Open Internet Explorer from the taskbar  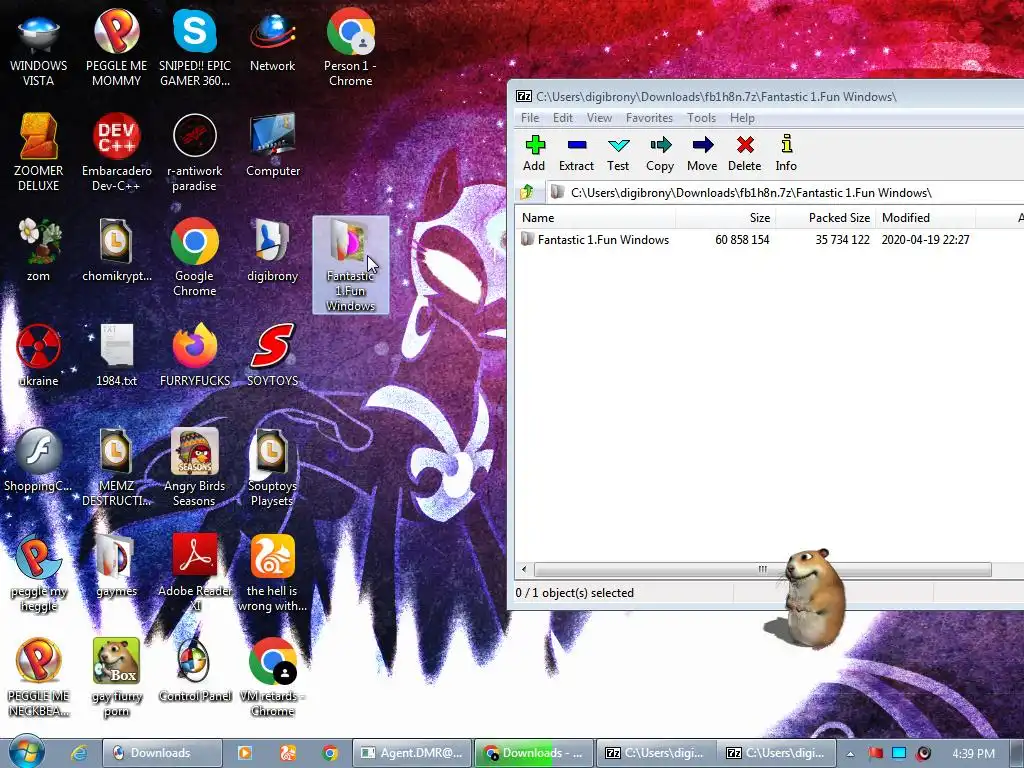(x=79, y=753)
